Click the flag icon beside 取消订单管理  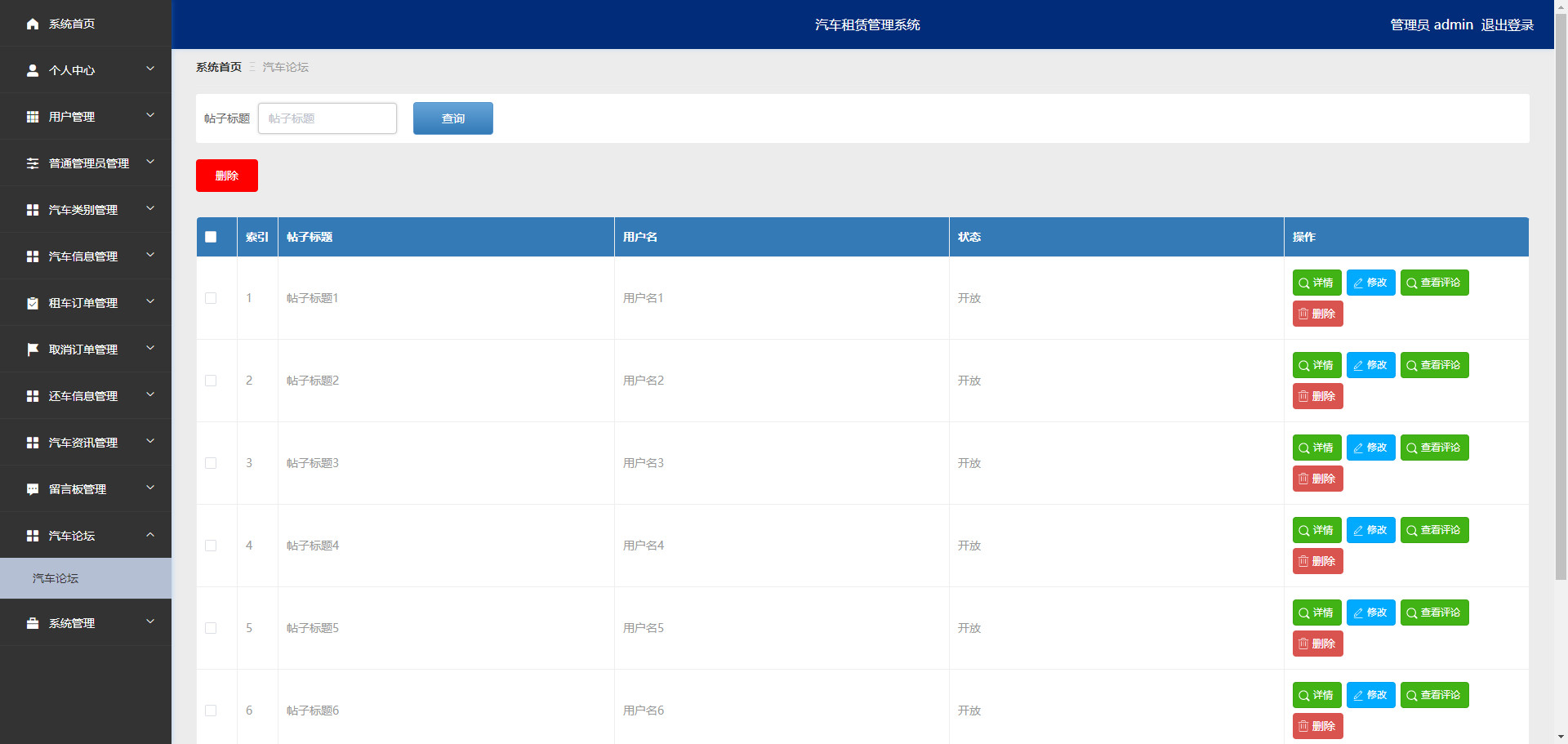pos(33,350)
